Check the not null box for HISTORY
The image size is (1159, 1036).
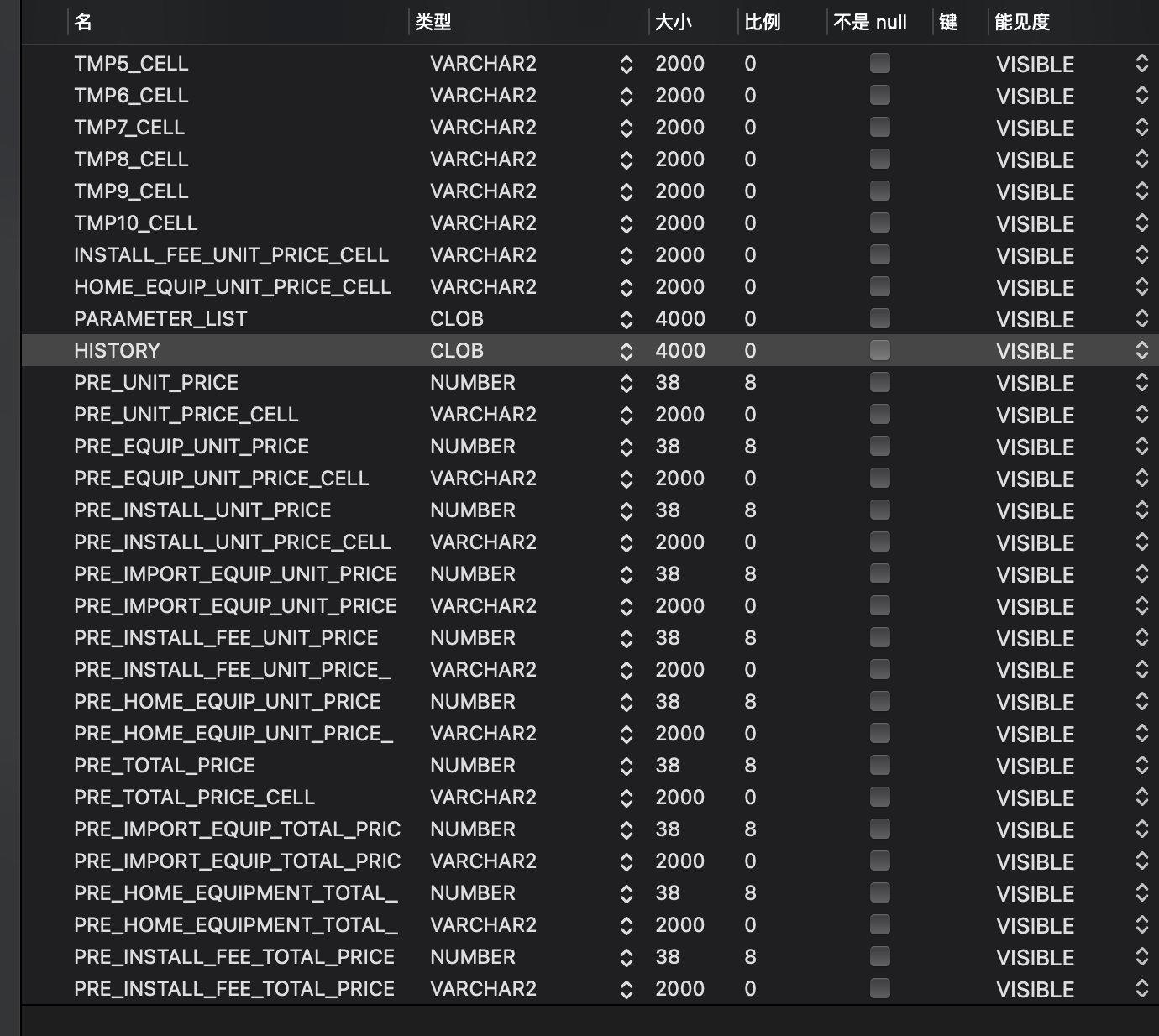(x=879, y=350)
